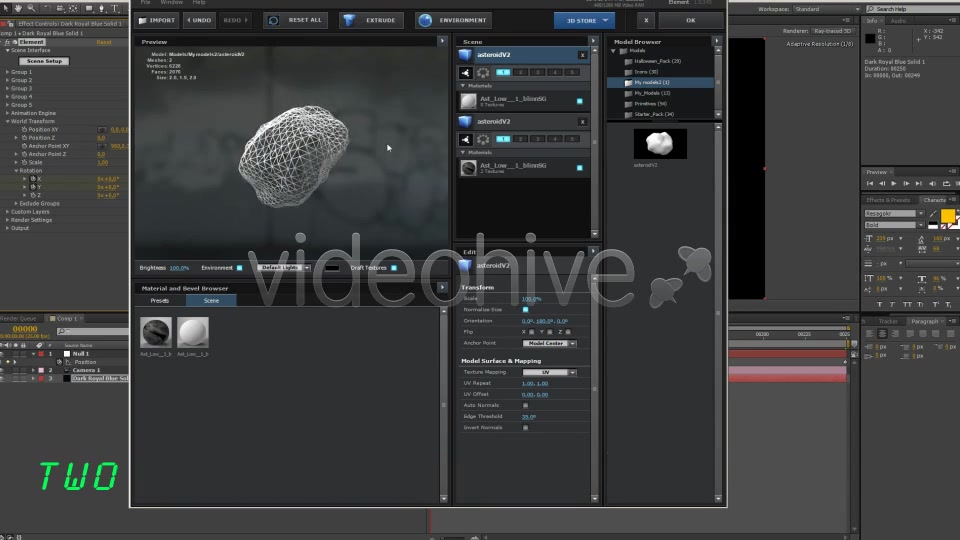Open Halloween_Pack folder
Image resolution: width=960 pixels, height=540 pixels.
click(657, 61)
